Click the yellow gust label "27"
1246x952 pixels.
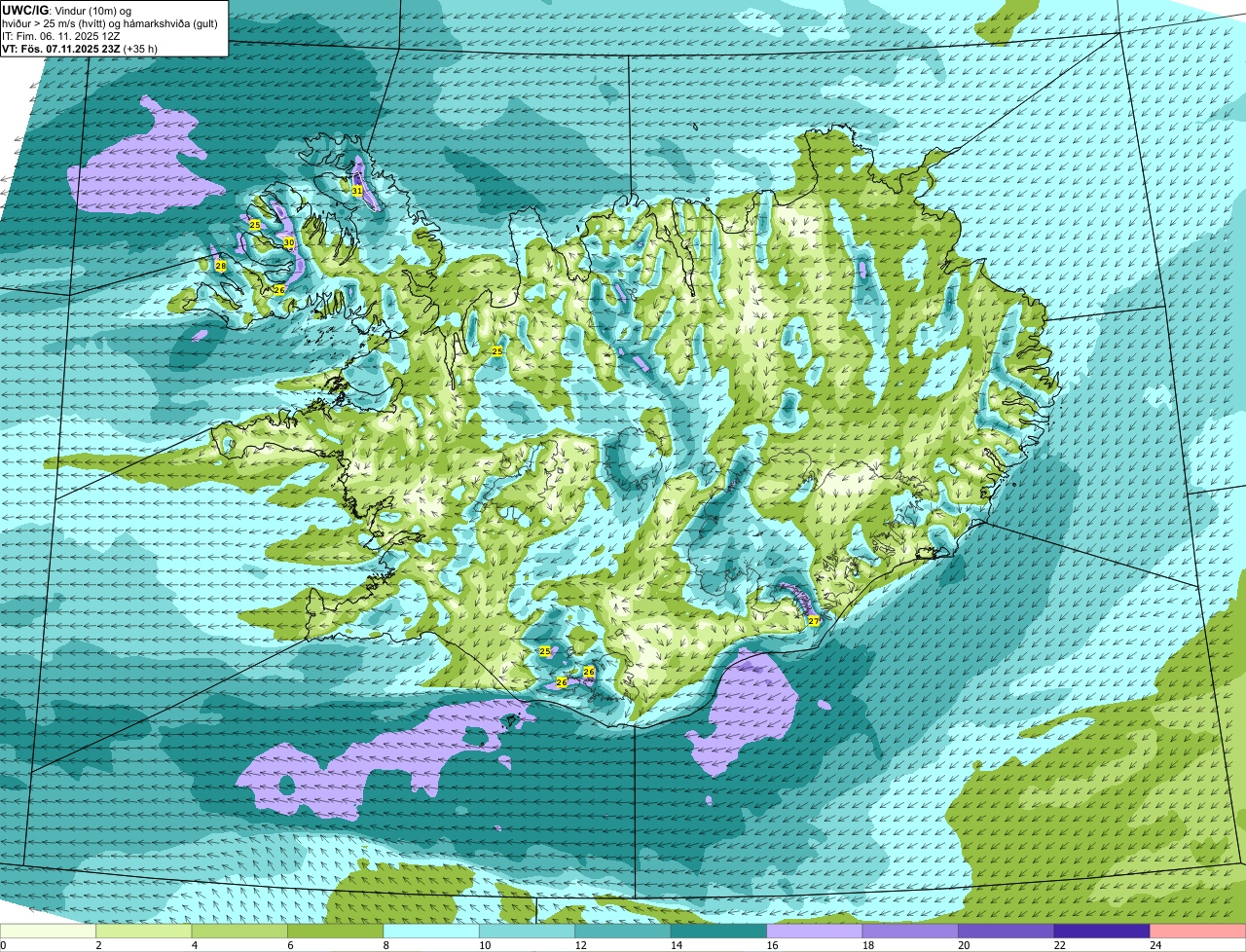[x=814, y=620]
